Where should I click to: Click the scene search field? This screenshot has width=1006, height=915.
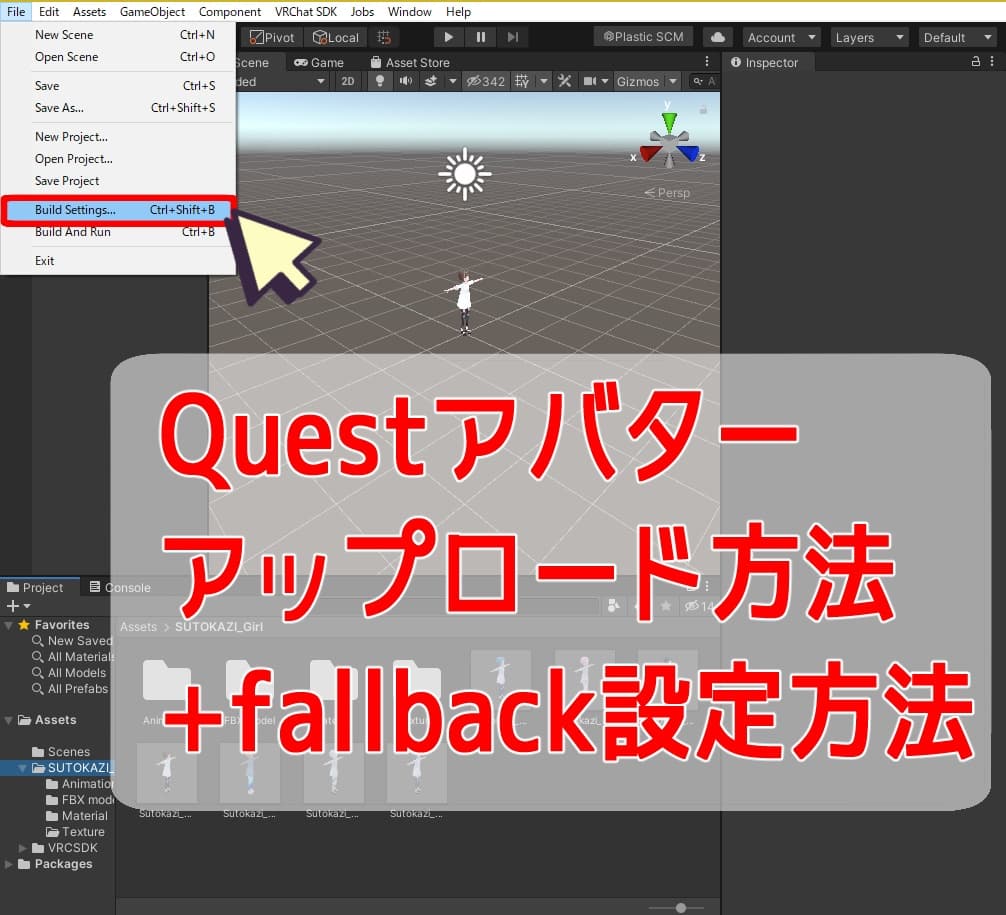click(704, 81)
